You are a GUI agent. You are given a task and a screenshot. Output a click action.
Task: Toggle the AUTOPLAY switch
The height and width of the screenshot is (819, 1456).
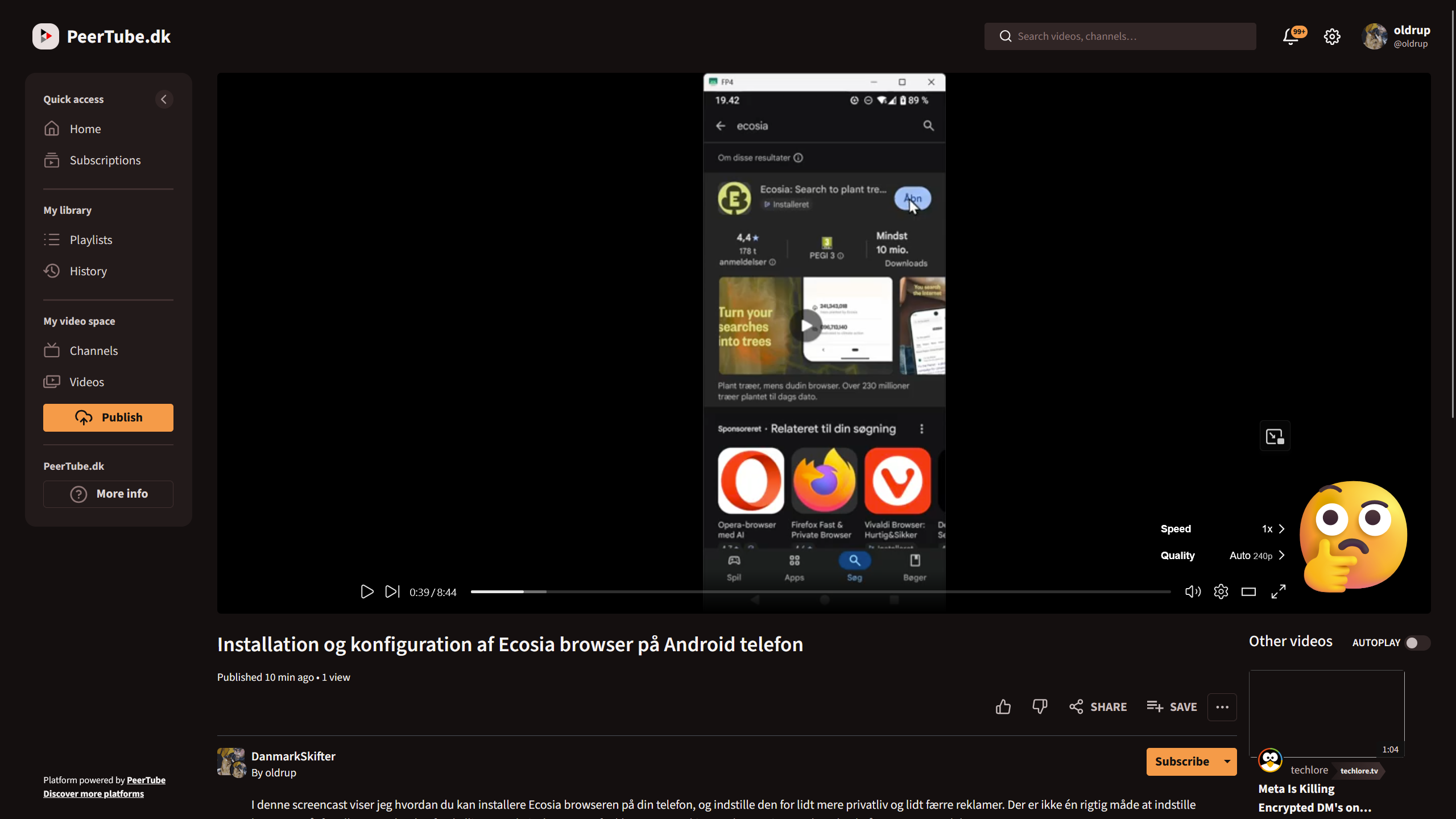(x=1417, y=643)
